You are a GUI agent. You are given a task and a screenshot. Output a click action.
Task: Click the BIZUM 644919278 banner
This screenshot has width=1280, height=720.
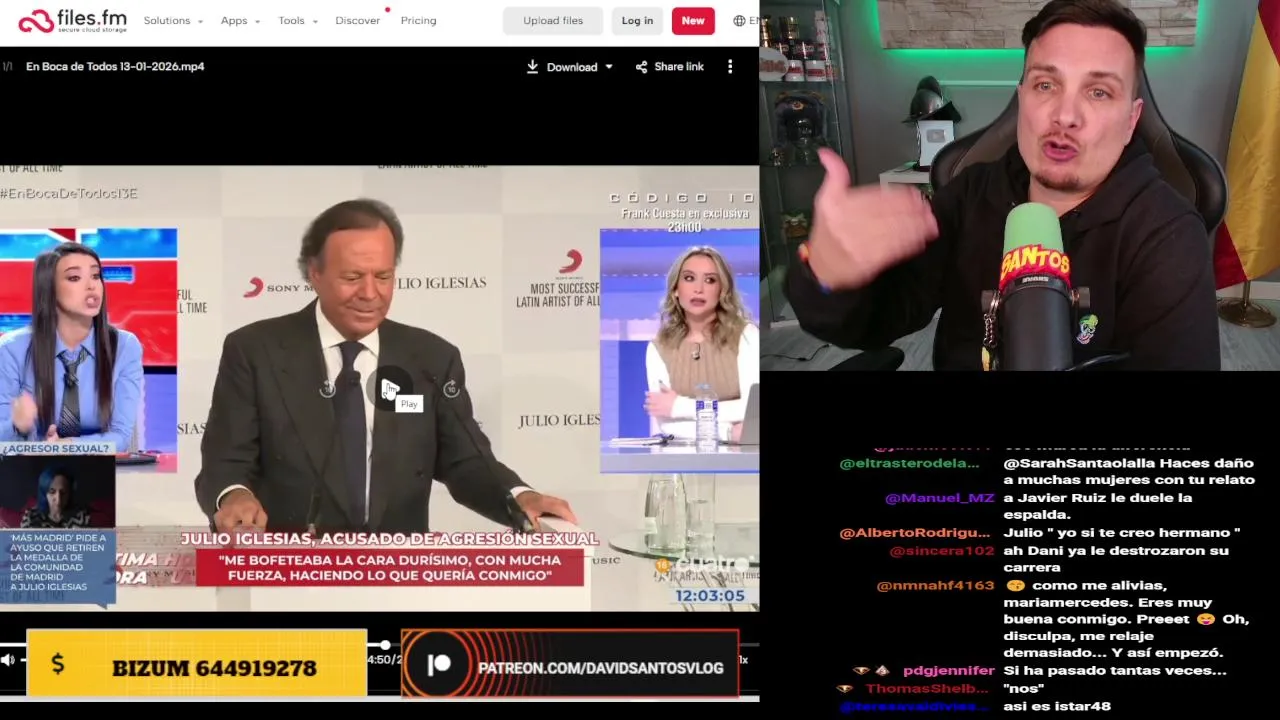point(197,663)
